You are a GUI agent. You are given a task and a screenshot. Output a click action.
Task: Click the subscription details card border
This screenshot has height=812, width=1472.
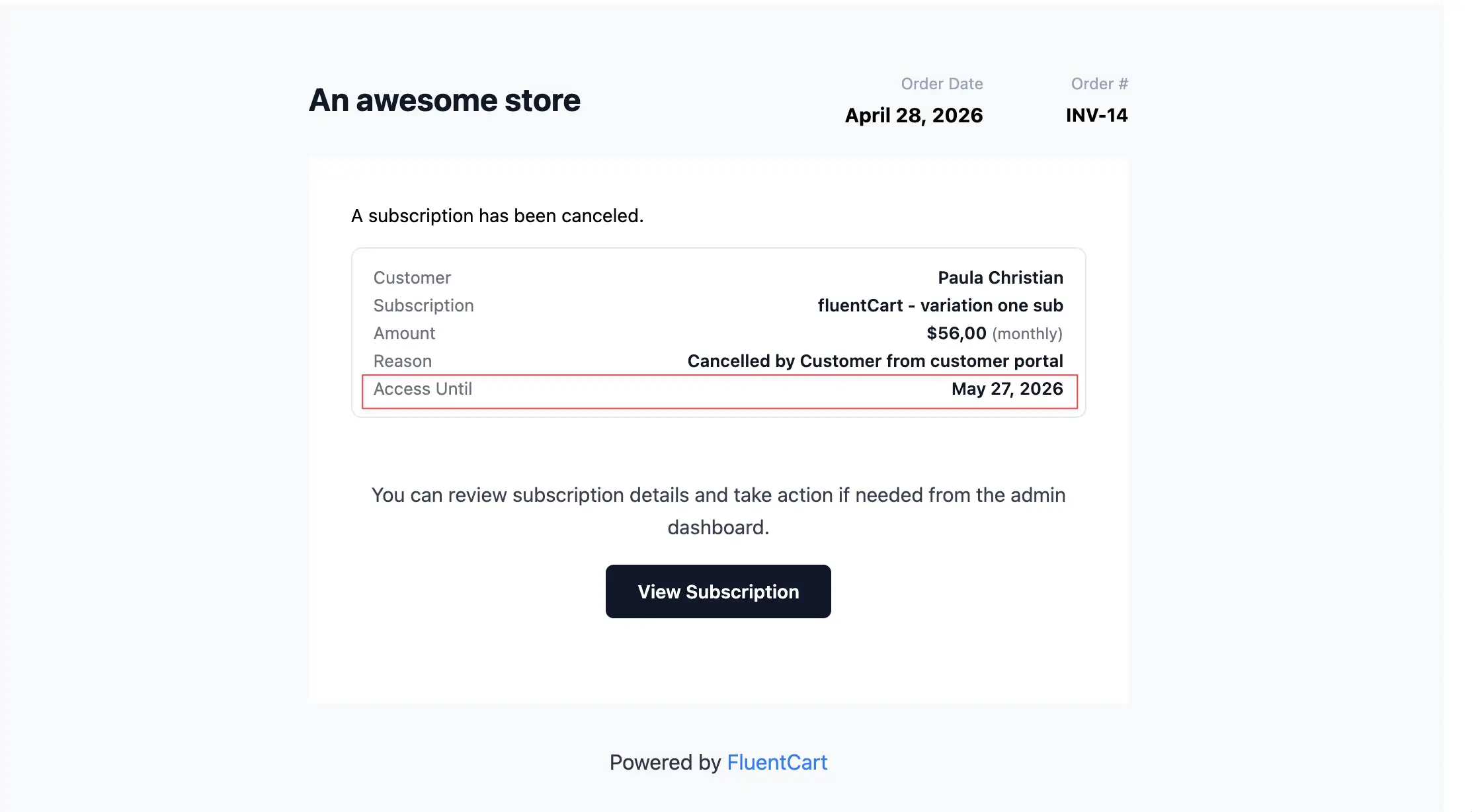point(718,250)
